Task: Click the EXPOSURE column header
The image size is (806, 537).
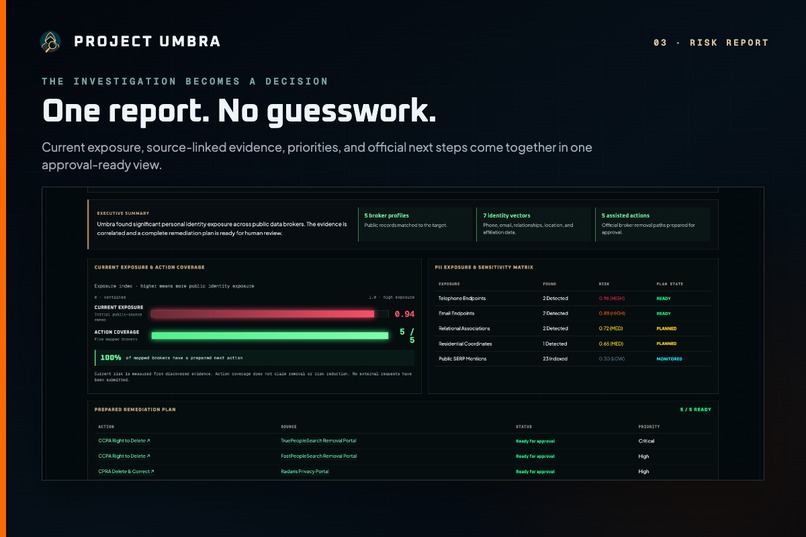Action: coord(449,284)
